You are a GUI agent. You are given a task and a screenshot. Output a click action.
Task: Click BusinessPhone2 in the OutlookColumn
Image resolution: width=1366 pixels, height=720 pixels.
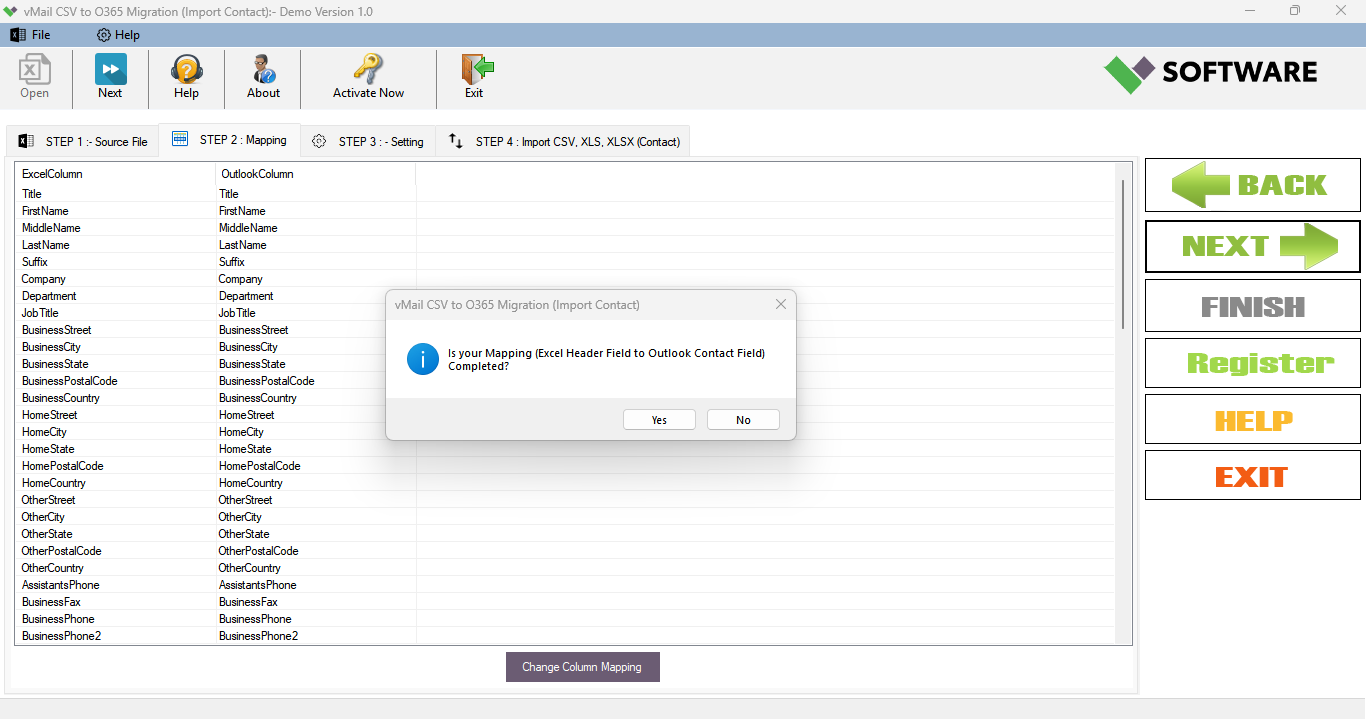click(258, 636)
